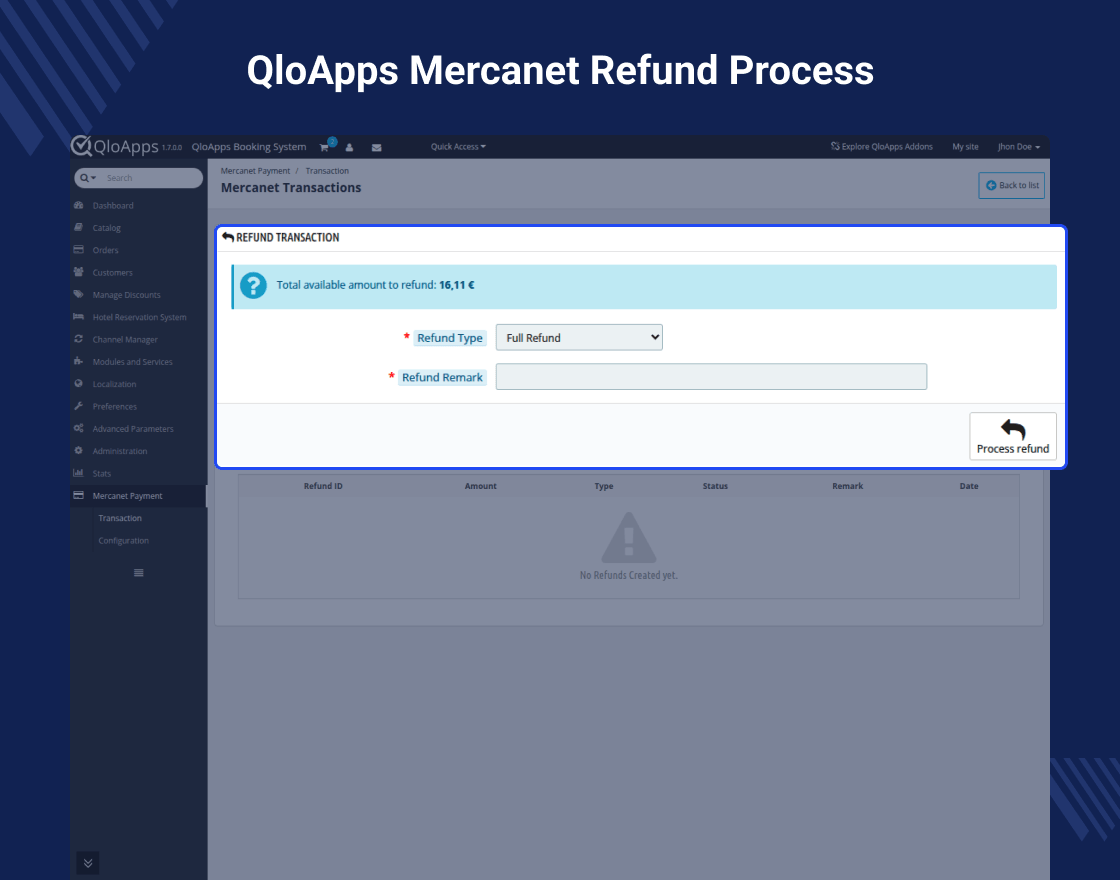The image size is (1120, 880).
Task: Open Transaction submenu item
Action: point(120,518)
